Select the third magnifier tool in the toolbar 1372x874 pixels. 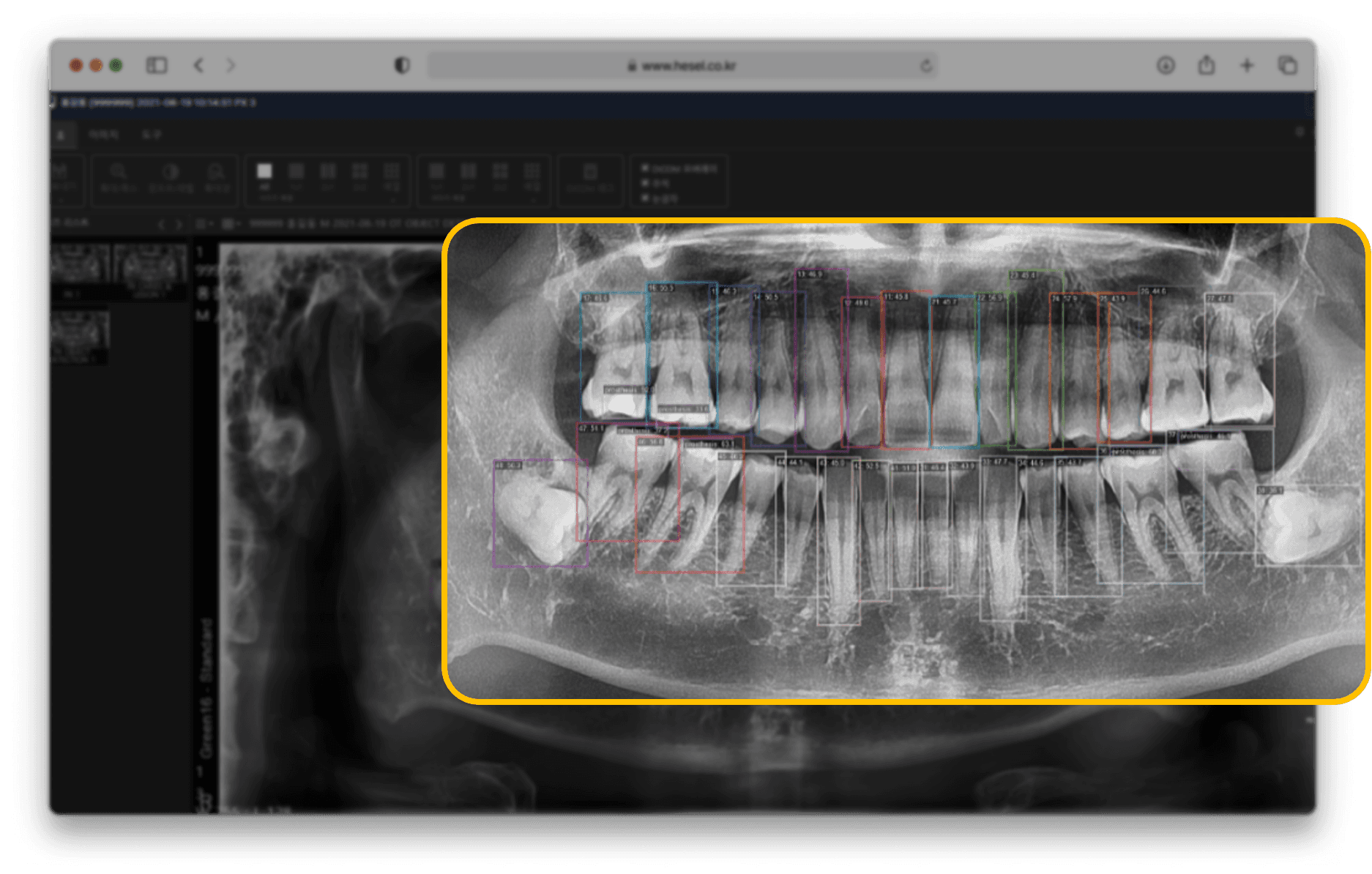point(216,177)
